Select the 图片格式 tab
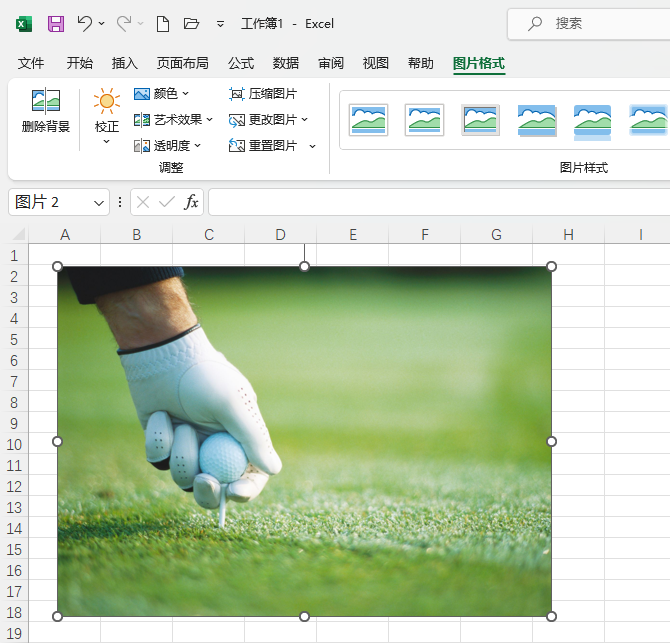The height and width of the screenshot is (643, 670). pos(479,63)
